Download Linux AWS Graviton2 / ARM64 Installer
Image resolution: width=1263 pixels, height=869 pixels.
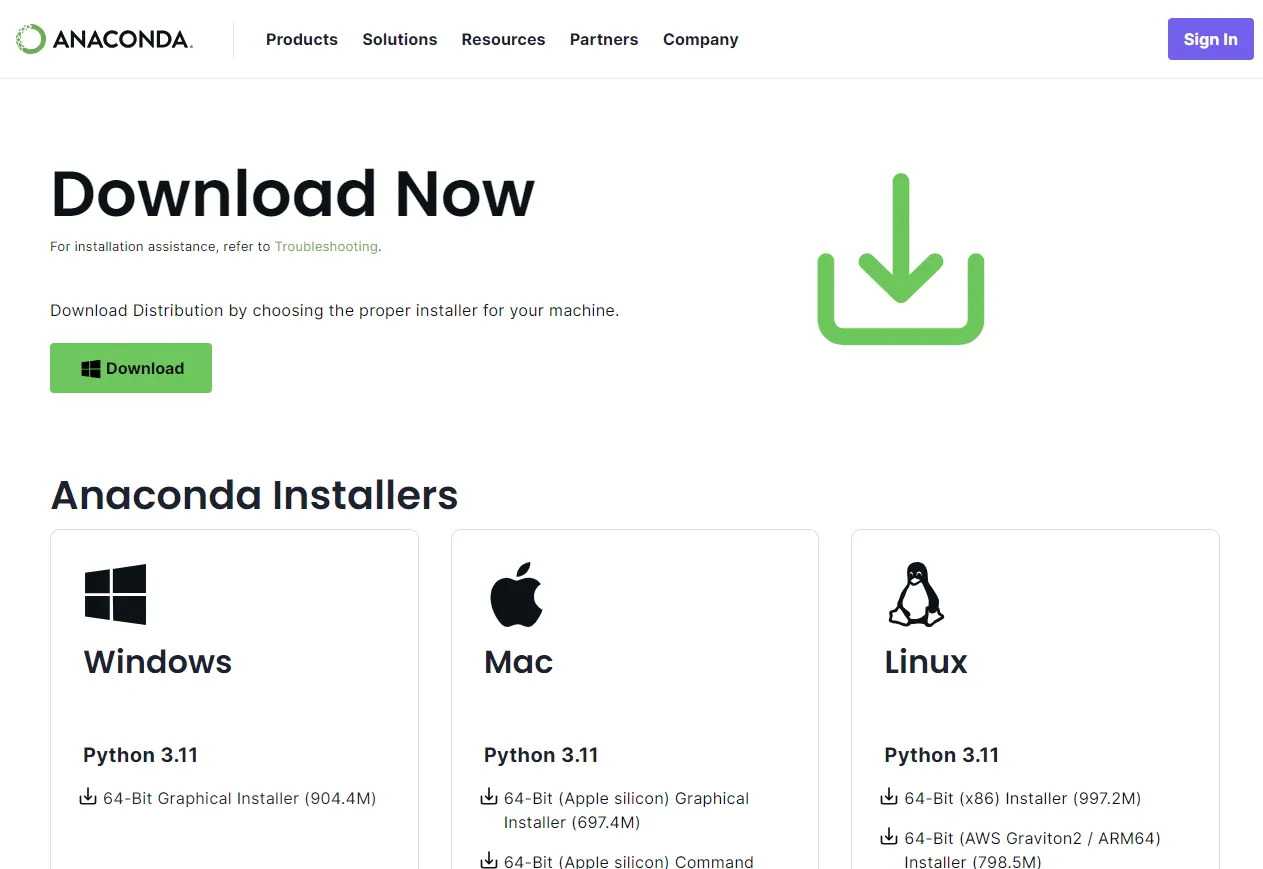pos(1033,849)
